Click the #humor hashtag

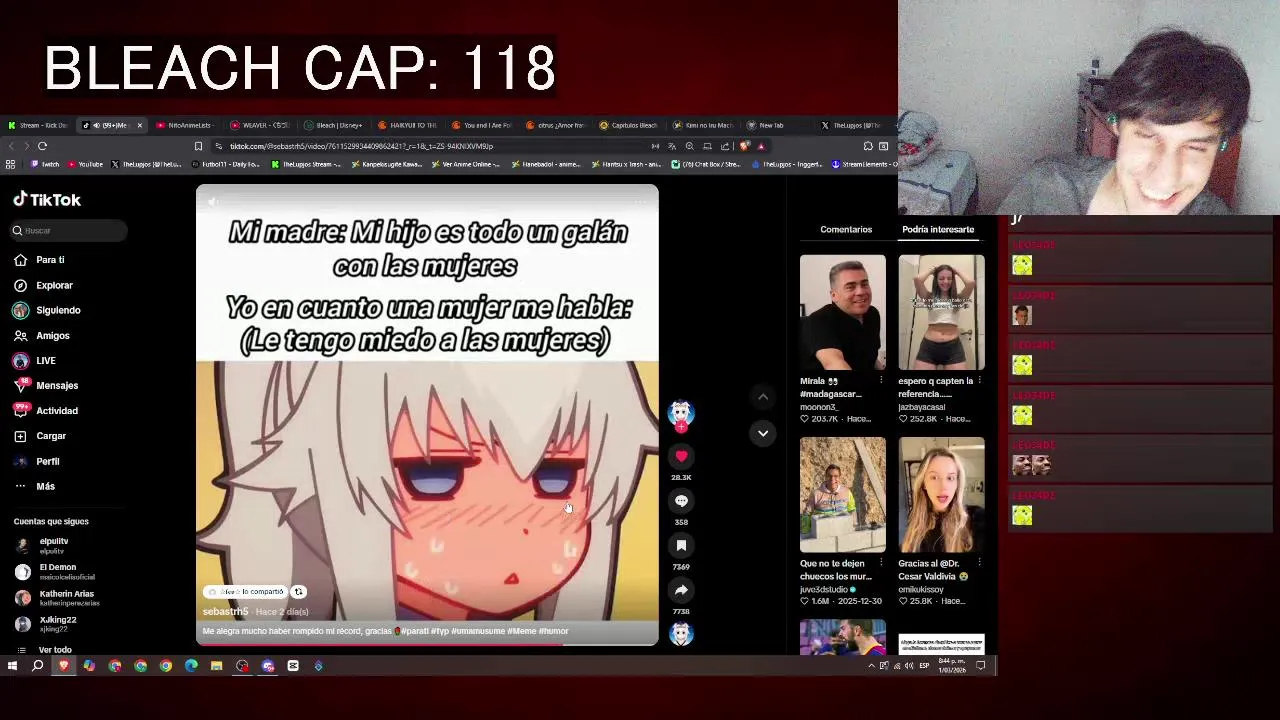pyautogui.click(x=553, y=631)
